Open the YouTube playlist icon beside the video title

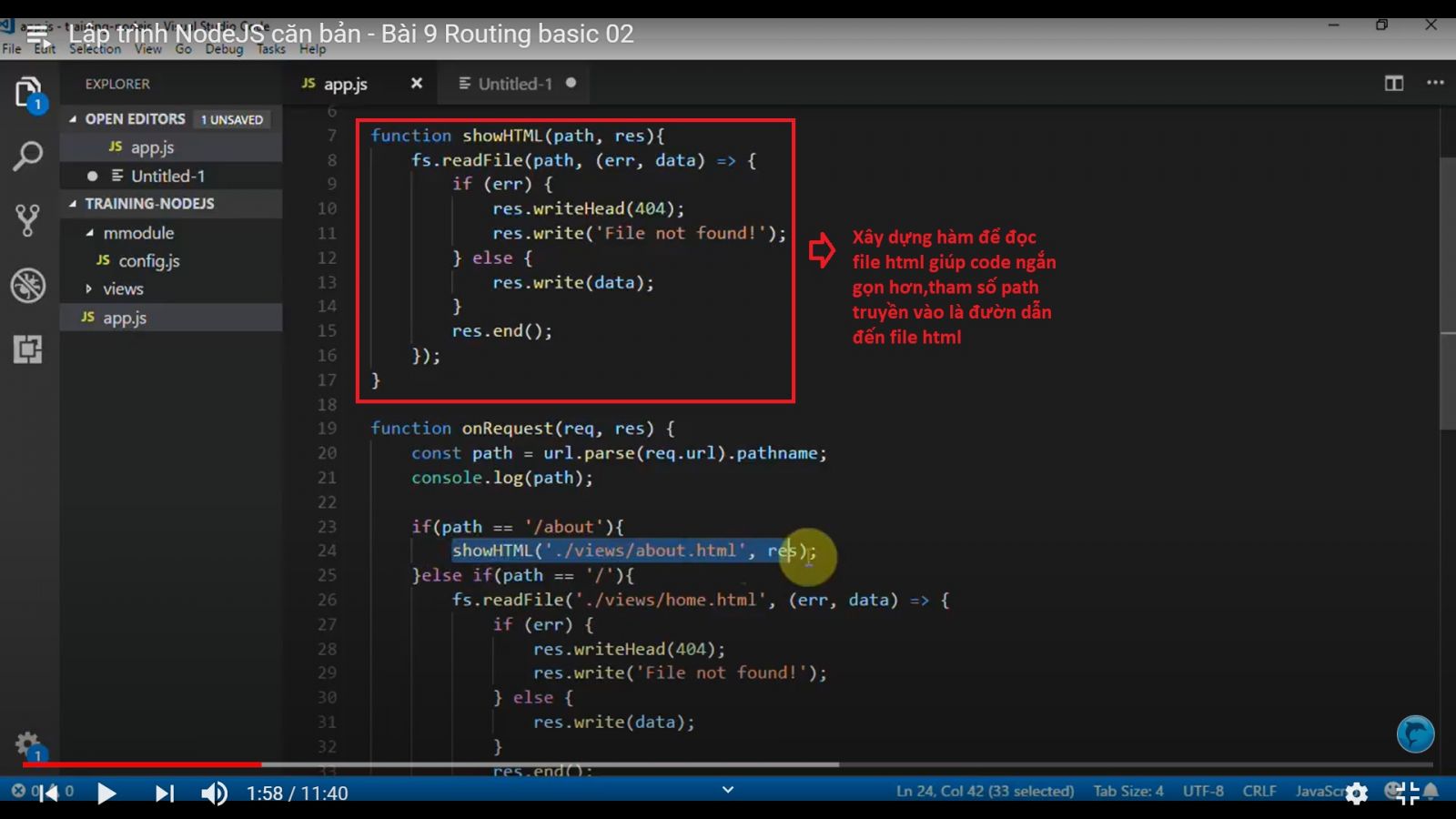point(37,36)
